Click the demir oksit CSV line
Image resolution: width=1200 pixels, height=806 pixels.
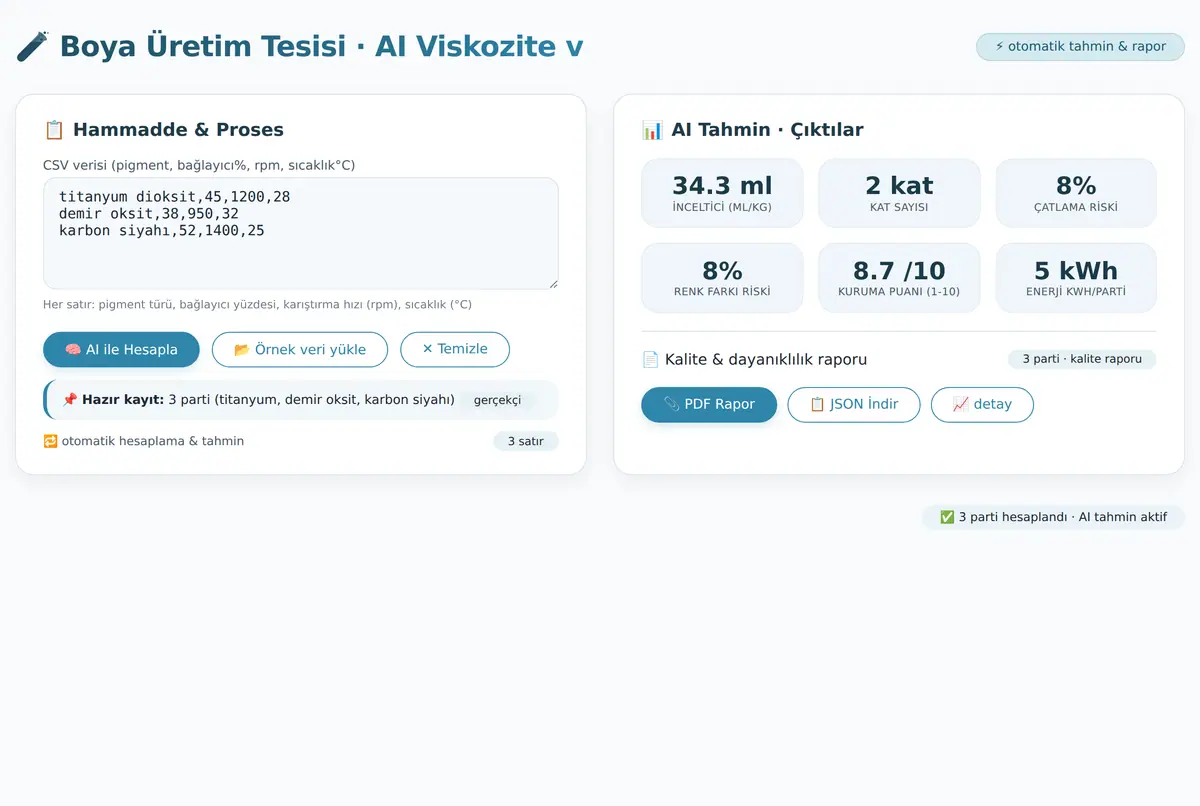(149, 214)
